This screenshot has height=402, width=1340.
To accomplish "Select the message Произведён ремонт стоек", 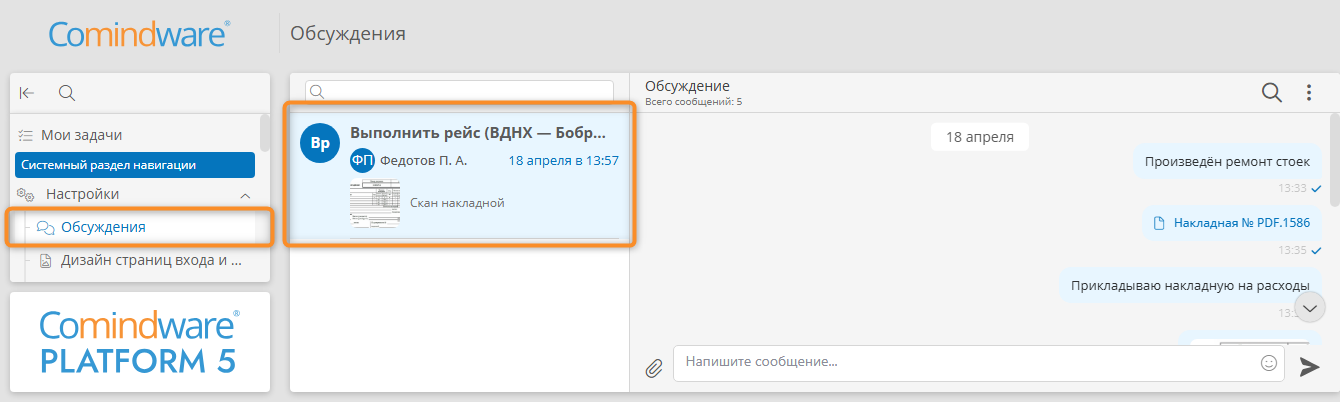I will point(1227,161).
